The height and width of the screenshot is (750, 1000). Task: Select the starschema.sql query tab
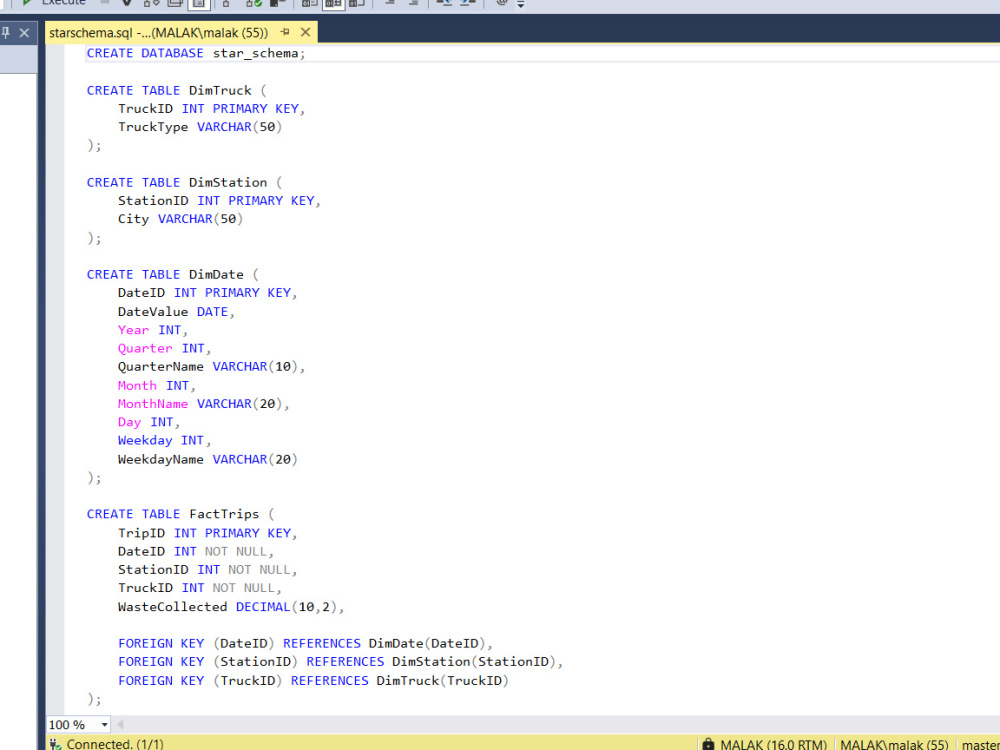click(x=159, y=33)
